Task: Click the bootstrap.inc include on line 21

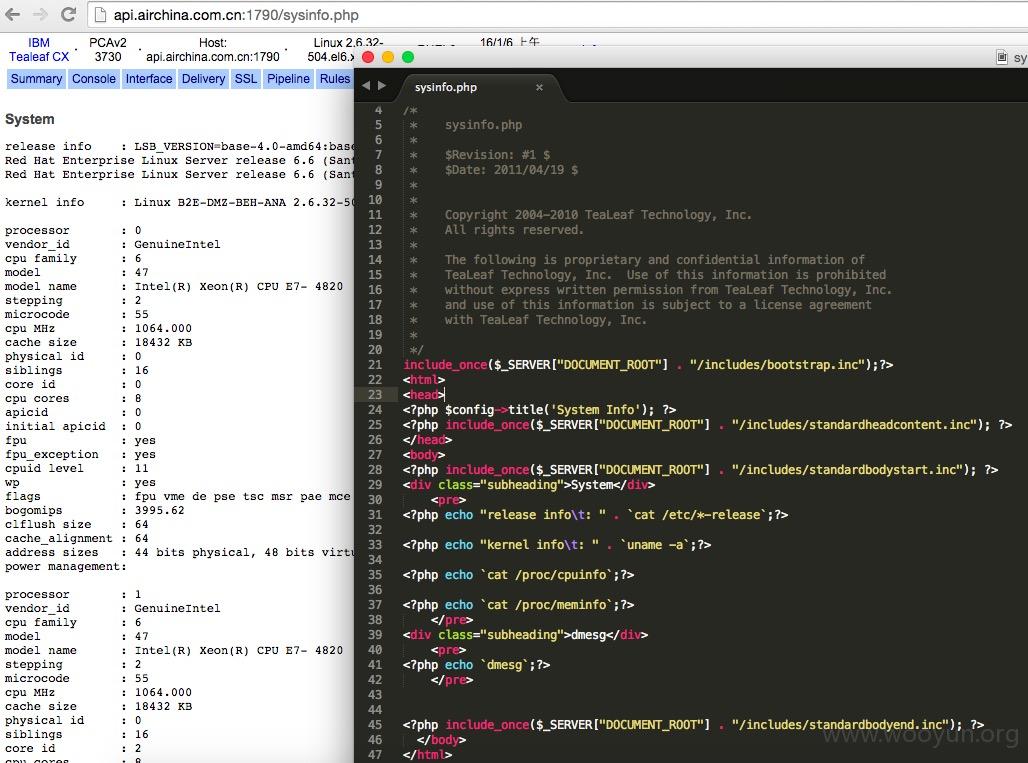Action: 778,364
